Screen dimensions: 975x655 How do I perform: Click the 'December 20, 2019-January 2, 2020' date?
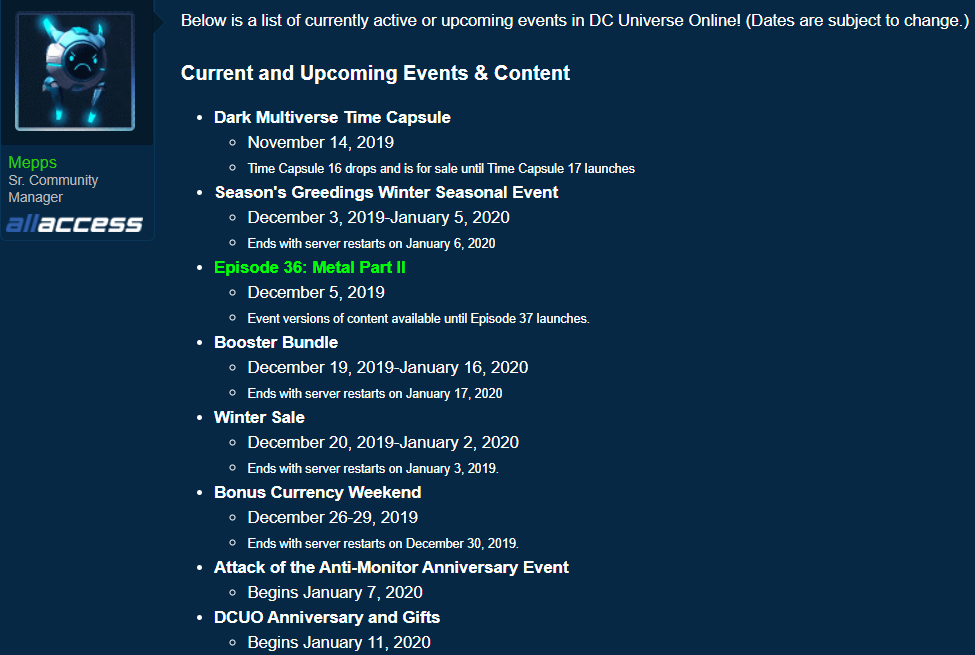tap(383, 442)
